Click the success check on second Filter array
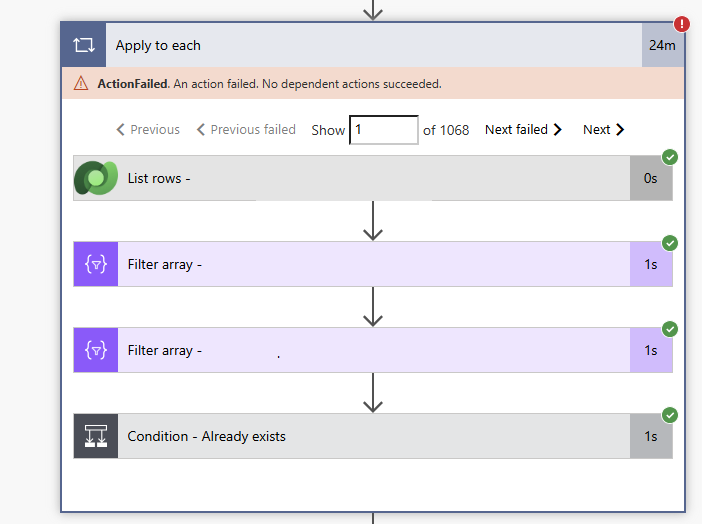The image size is (702, 524). (x=670, y=329)
